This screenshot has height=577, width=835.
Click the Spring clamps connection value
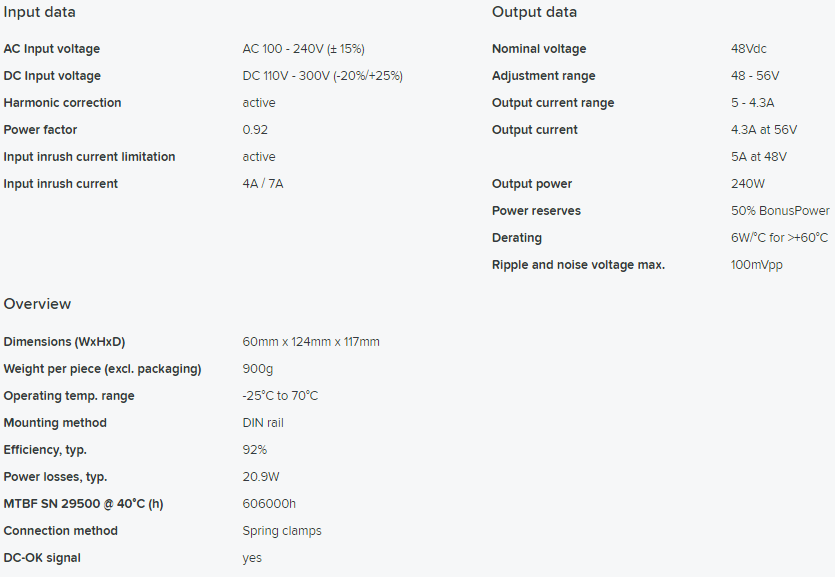coord(282,531)
